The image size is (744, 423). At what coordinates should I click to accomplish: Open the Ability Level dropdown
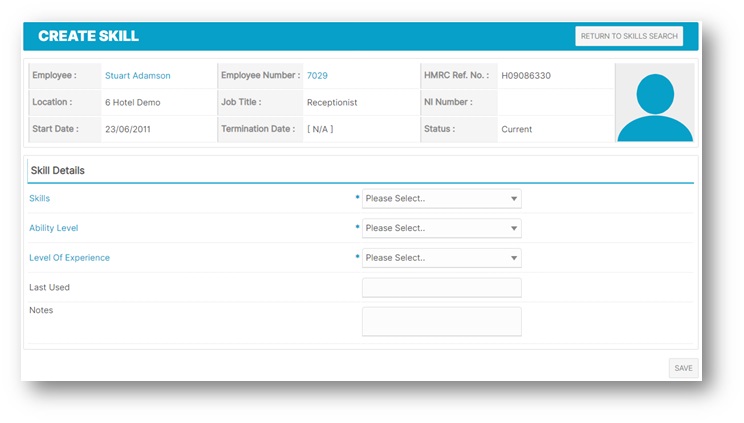tap(441, 228)
